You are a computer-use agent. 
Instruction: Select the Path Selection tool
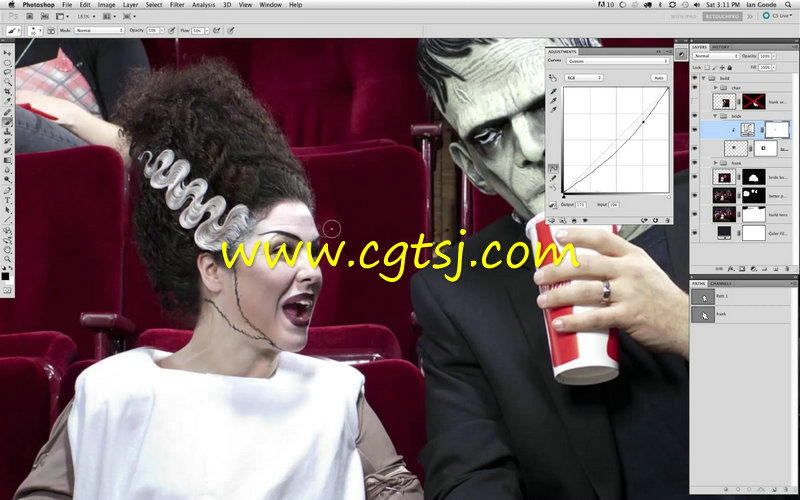point(7,210)
